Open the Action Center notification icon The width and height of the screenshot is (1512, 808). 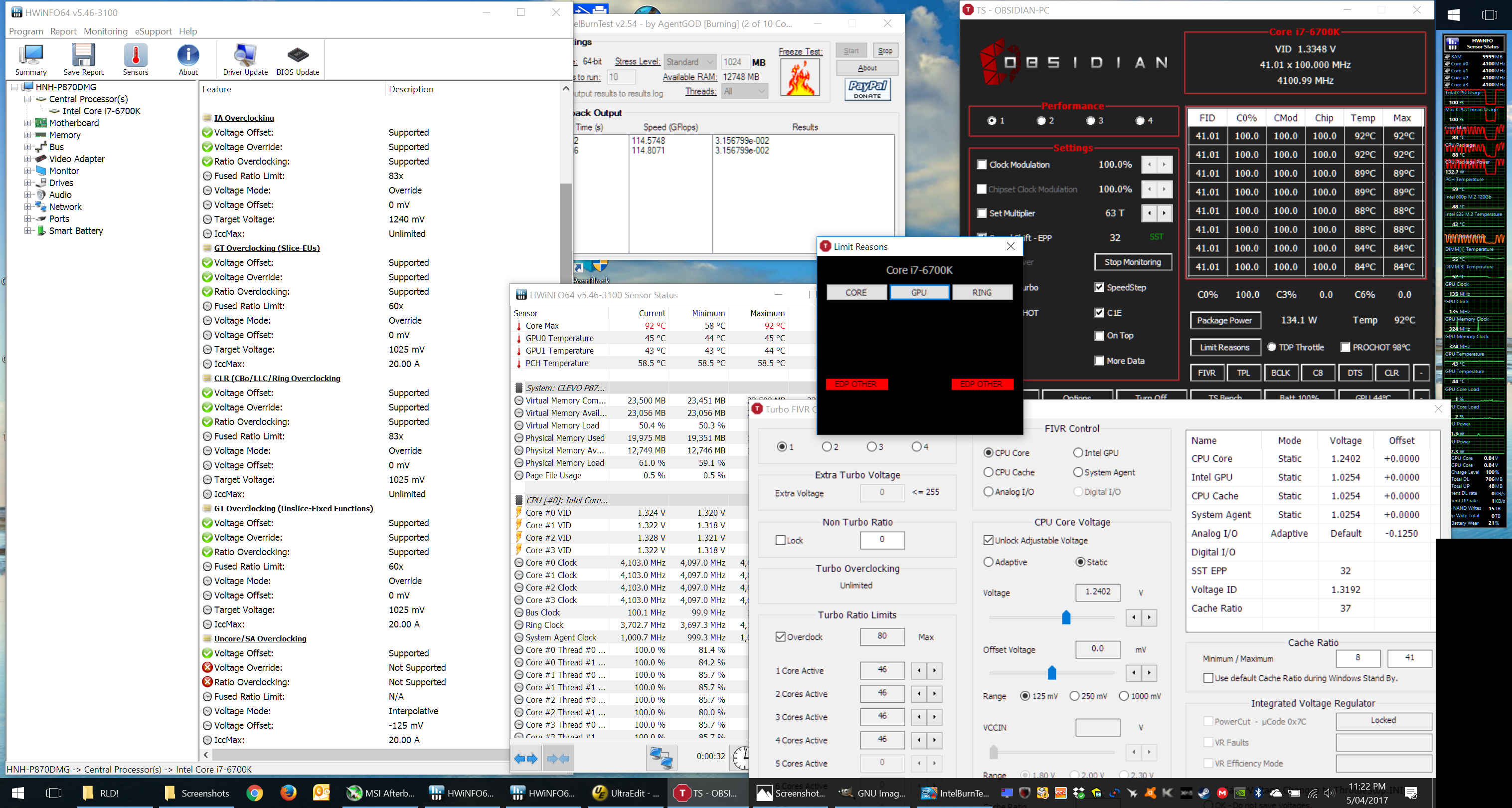click(1412, 794)
